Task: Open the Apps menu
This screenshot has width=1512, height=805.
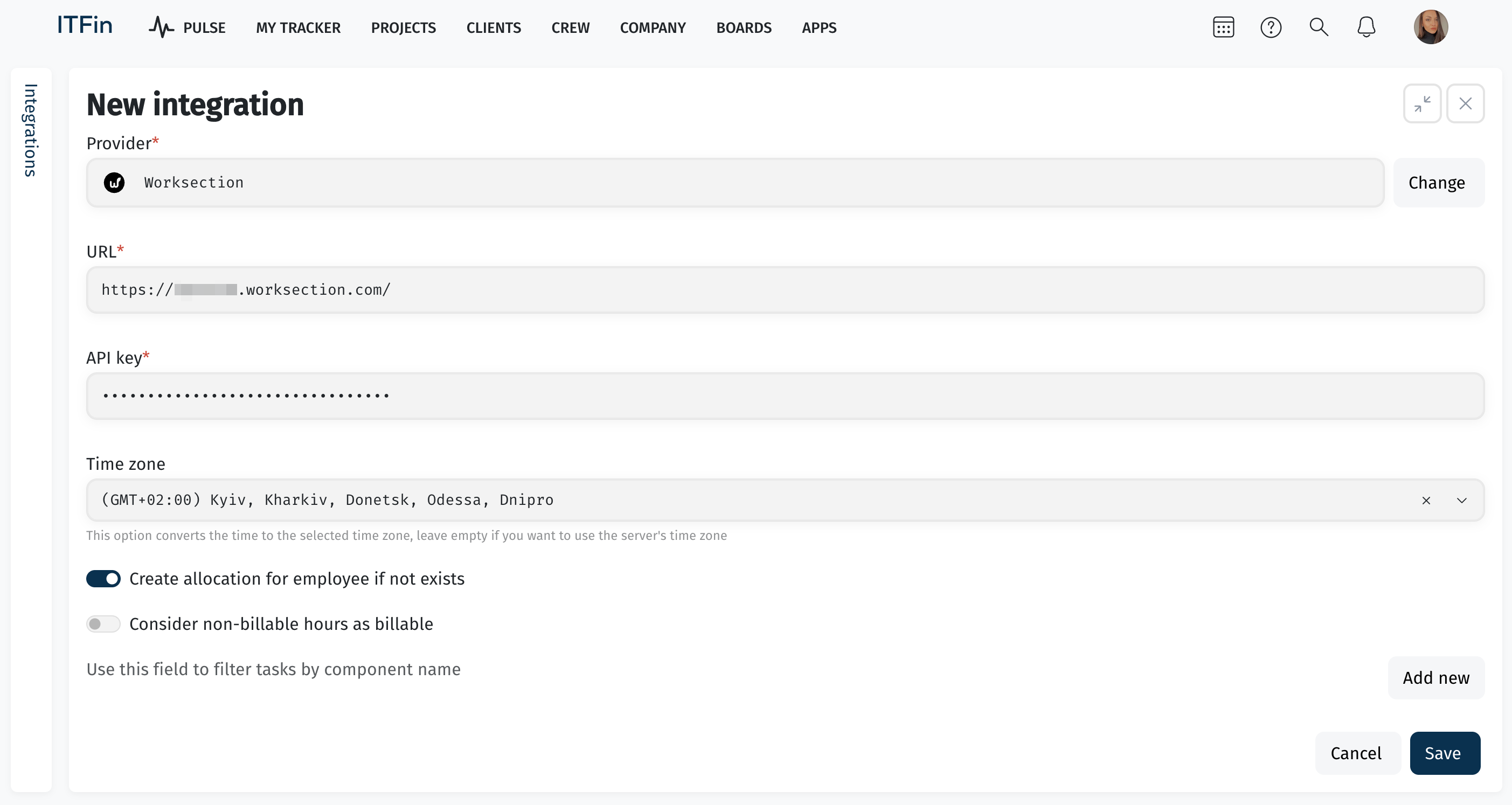Action: click(820, 27)
